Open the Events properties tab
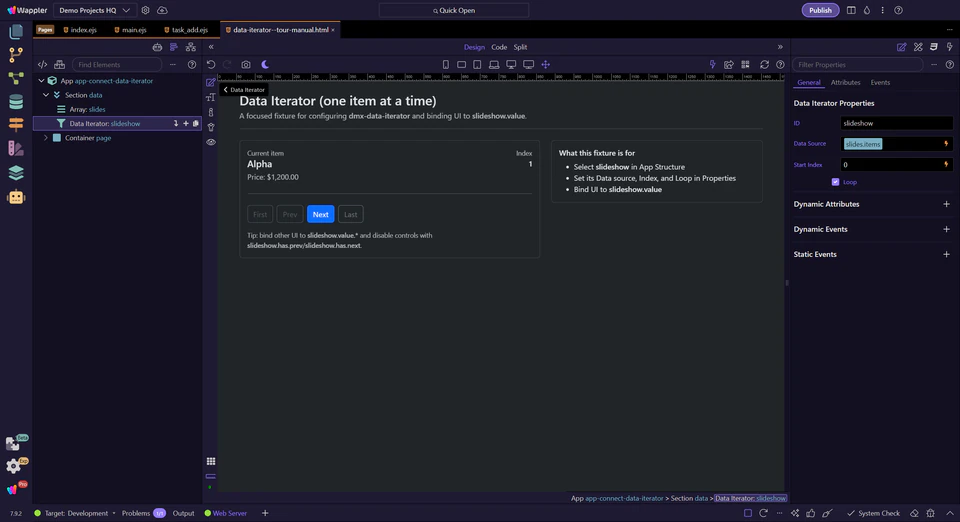Image resolution: width=960 pixels, height=522 pixels. (x=880, y=83)
